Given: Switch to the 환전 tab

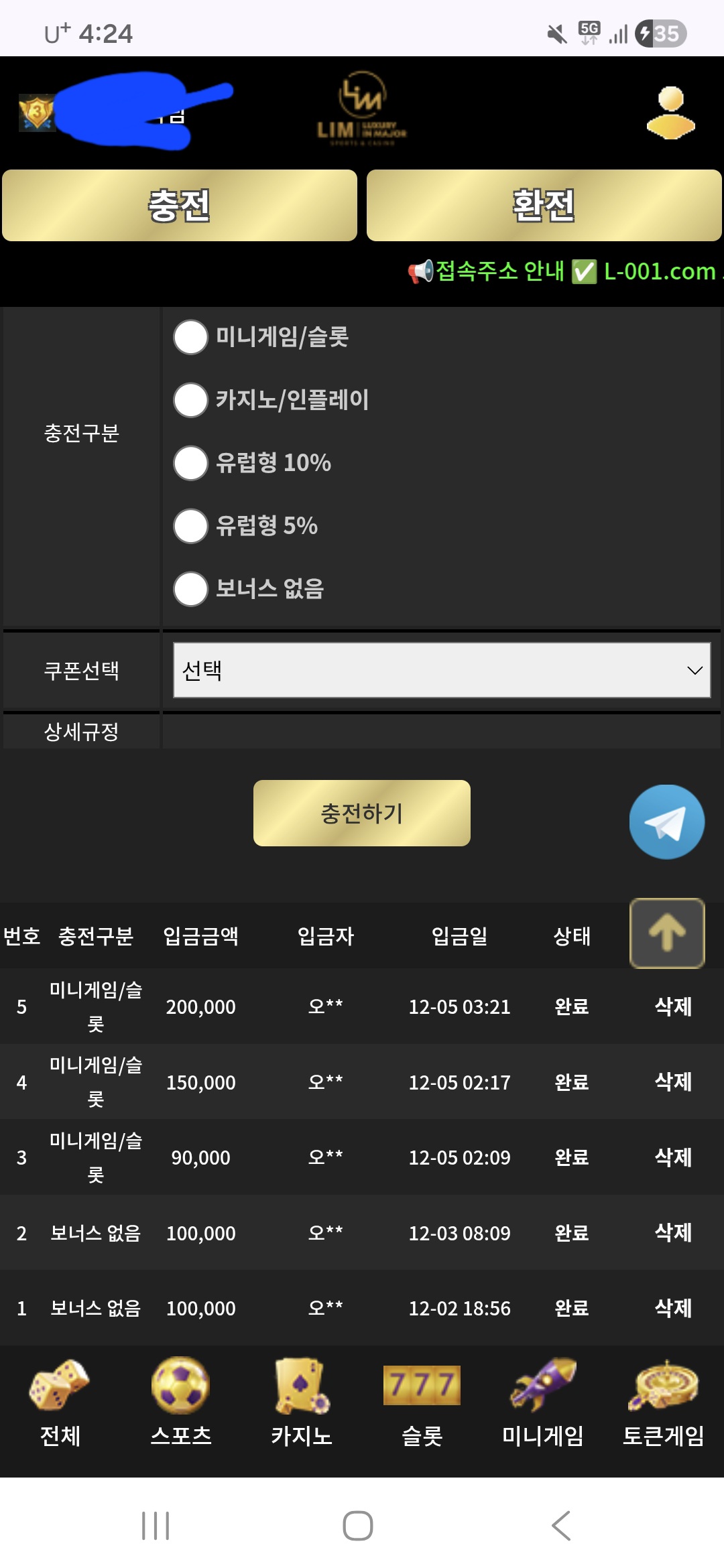Looking at the screenshot, I should point(544,205).
